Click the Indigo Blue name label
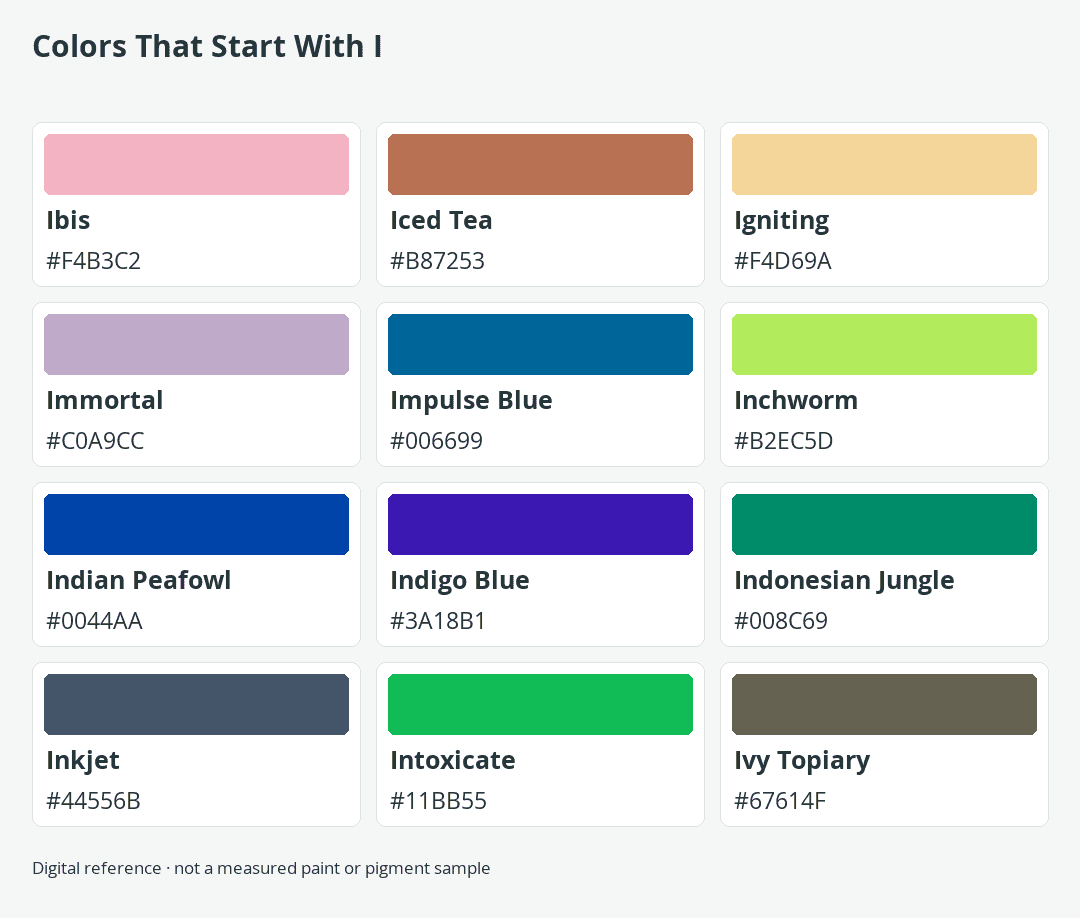 click(460, 581)
